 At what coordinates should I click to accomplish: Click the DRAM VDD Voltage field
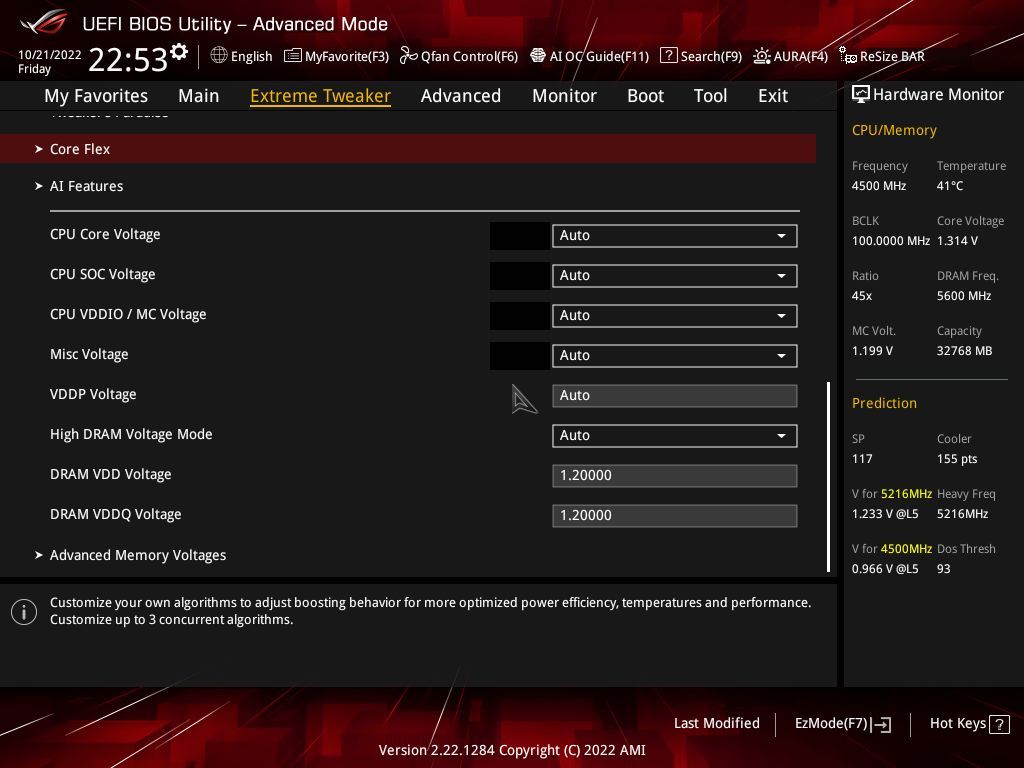675,475
